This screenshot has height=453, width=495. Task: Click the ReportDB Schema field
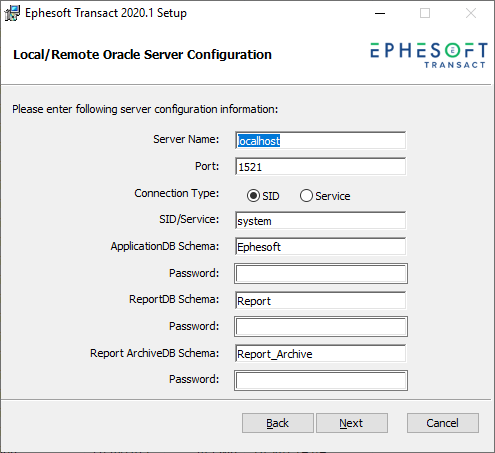click(320, 300)
